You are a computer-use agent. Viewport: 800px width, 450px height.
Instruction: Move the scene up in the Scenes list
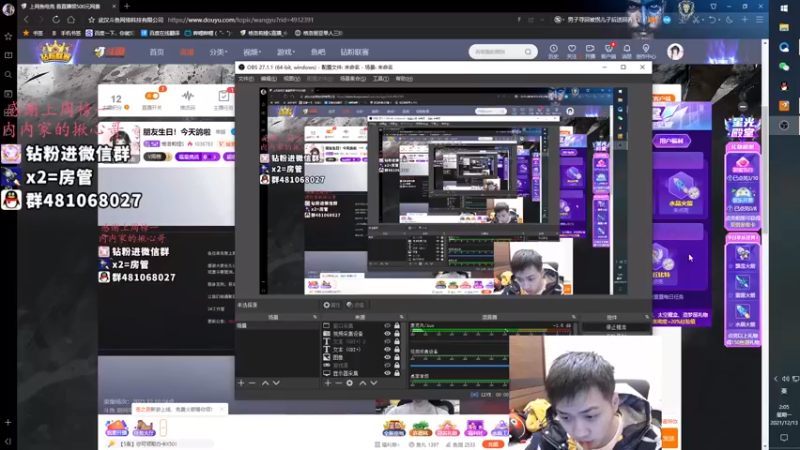[x=265, y=383]
